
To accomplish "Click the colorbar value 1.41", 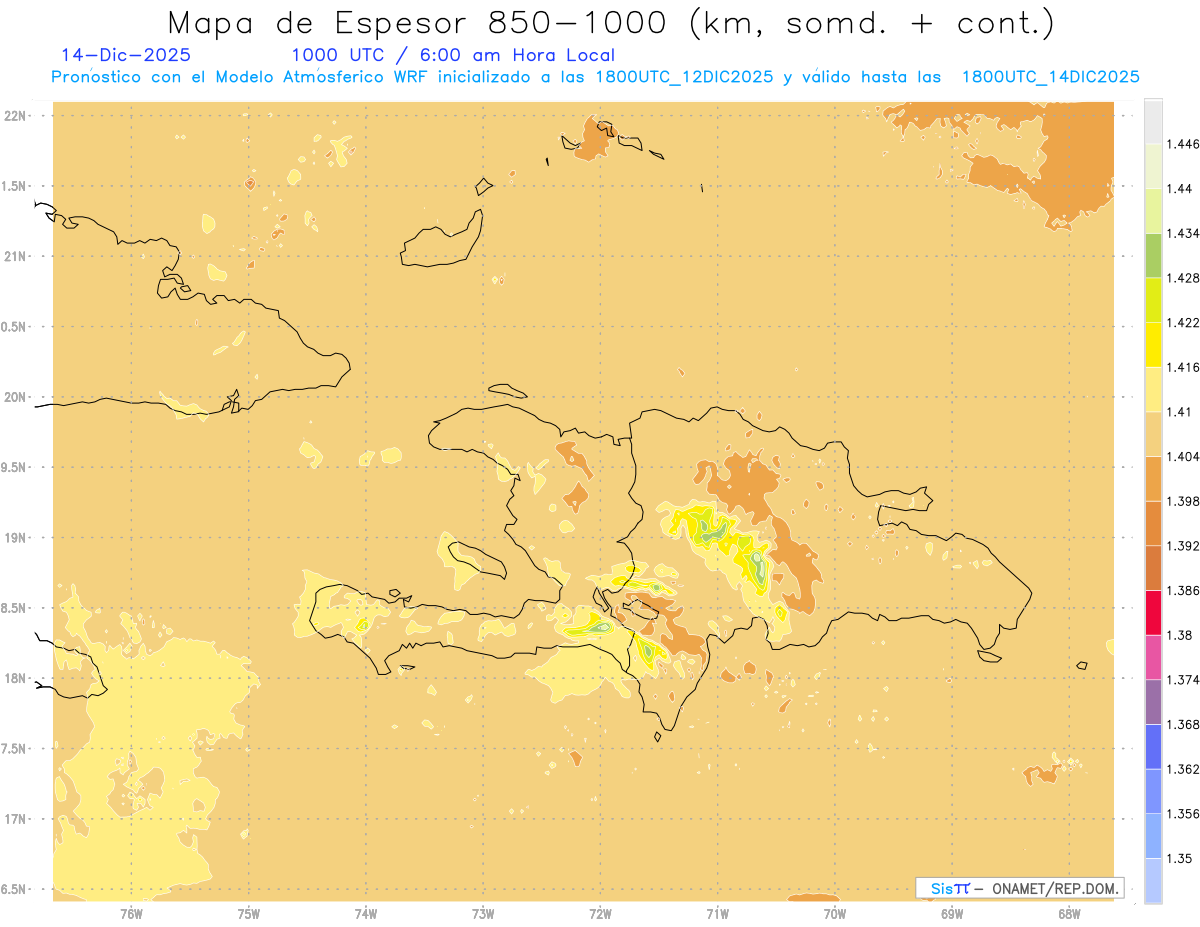I will [1180, 412].
